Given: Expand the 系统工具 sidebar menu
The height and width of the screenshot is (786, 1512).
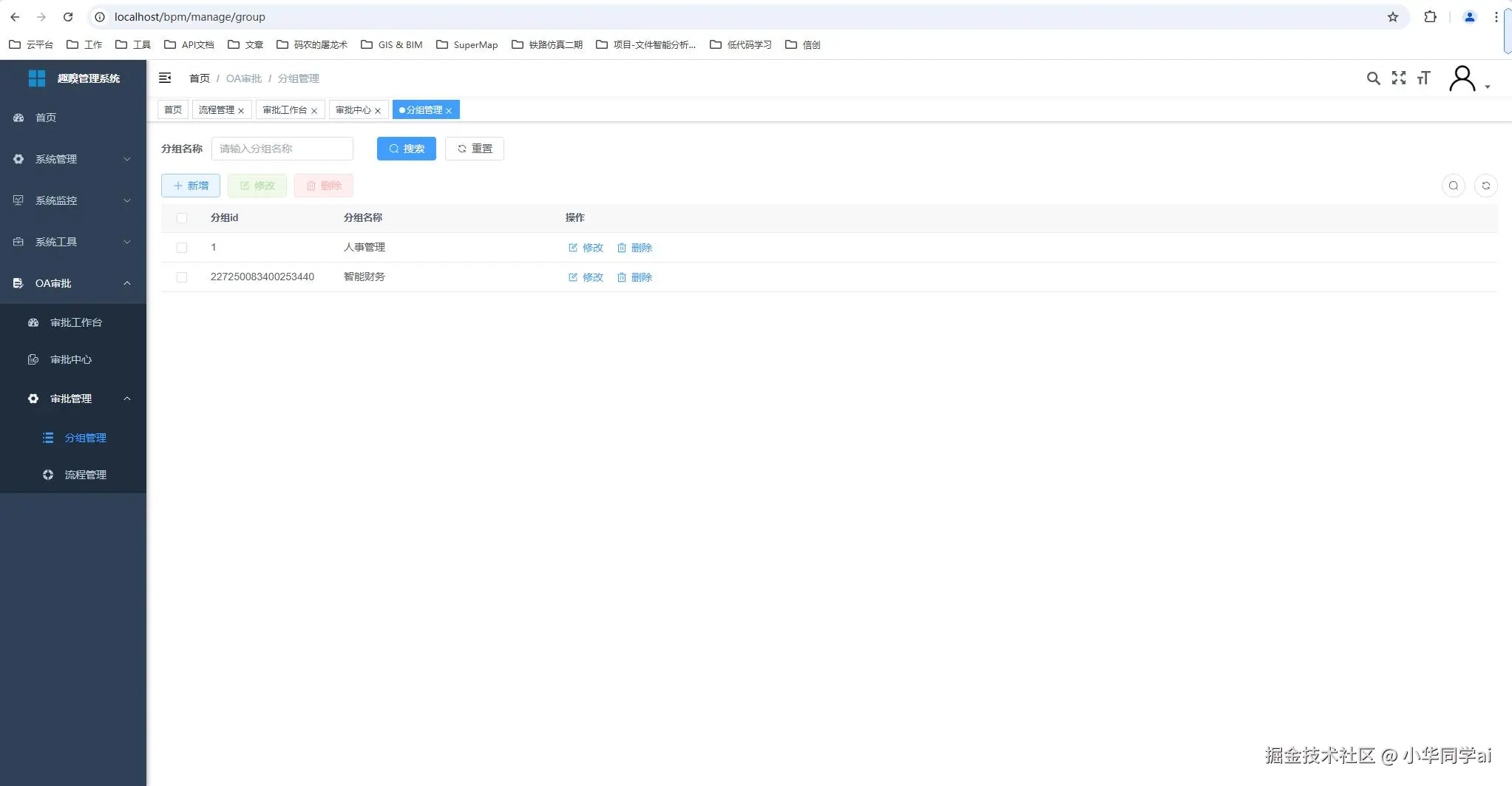Looking at the screenshot, I should click(x=73, y=242).
